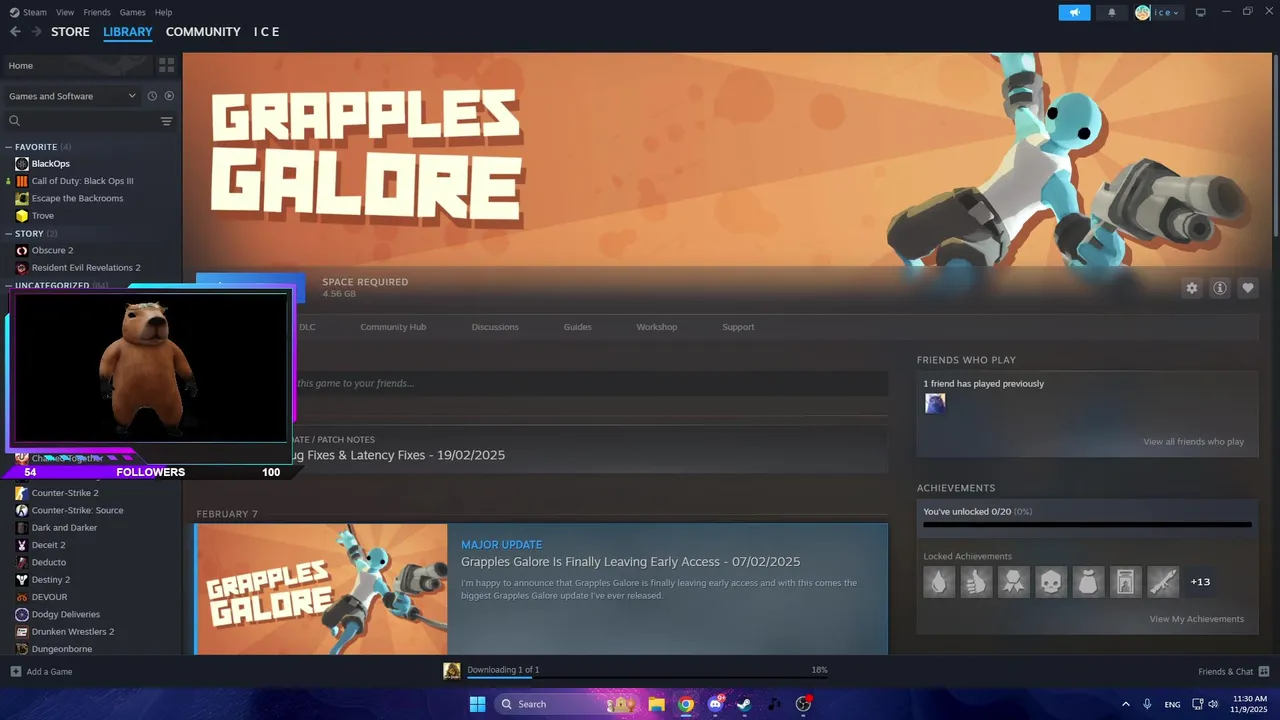Viewport: 1280px width, 720px height.
Task: Open the Community Hub tab
Action: [393, 327]
